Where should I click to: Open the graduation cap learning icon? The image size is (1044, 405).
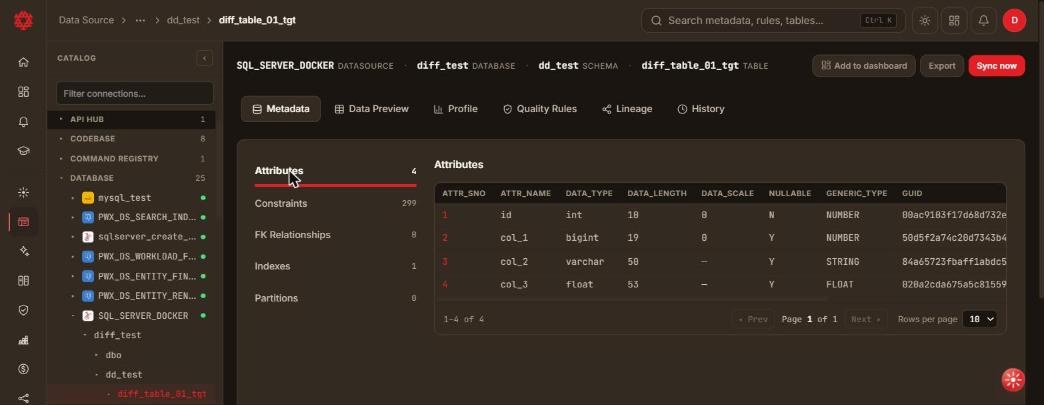pos(23,151)
